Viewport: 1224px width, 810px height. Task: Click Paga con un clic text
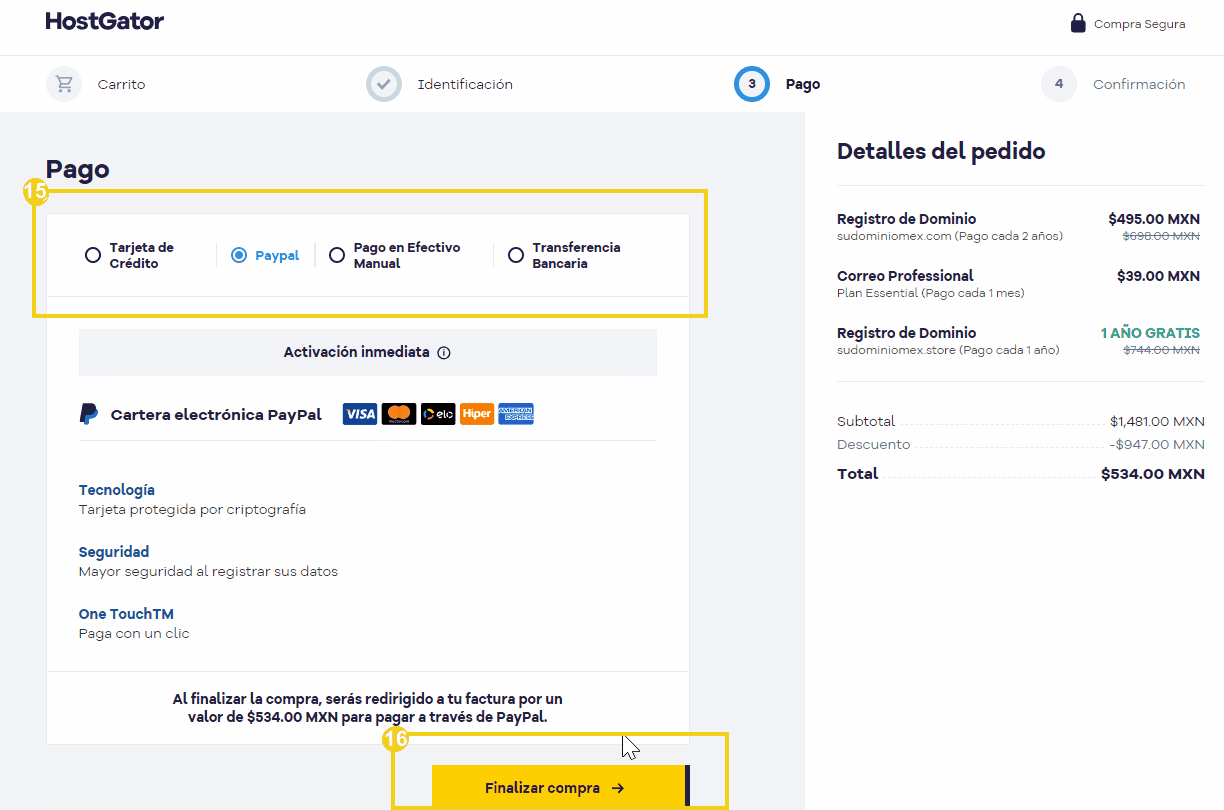pos(134,634)
